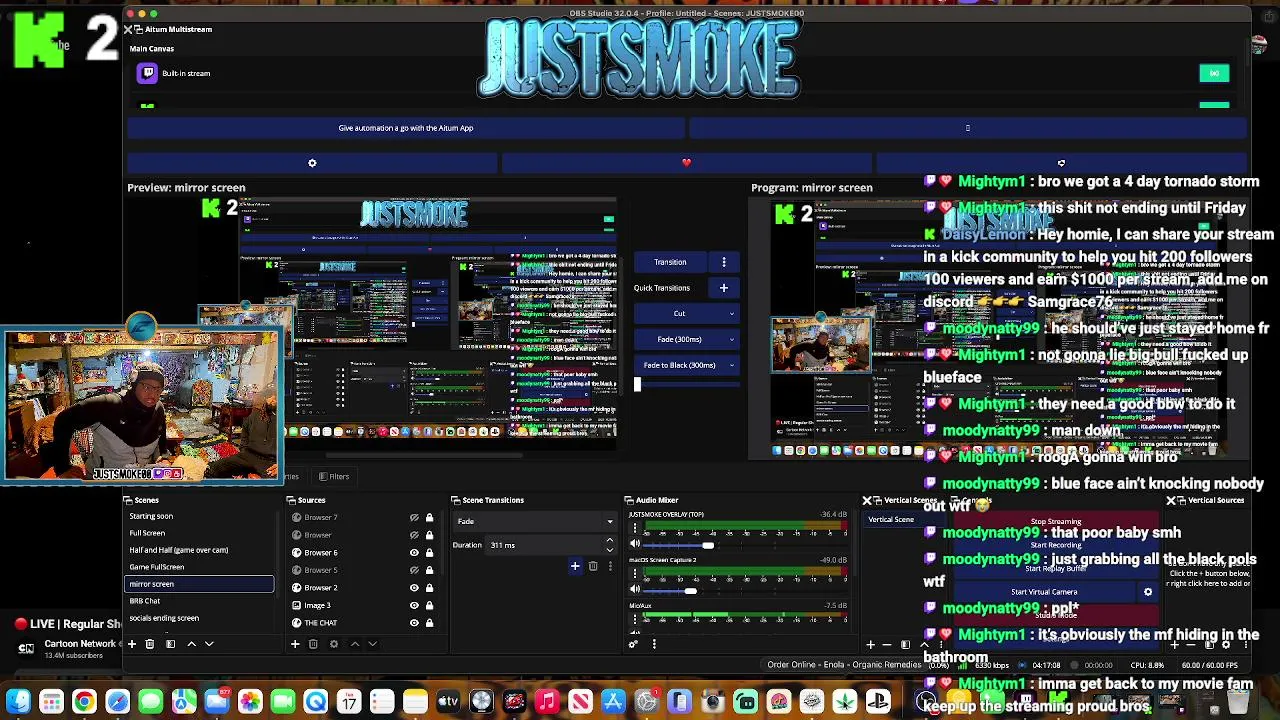Open the Fade transition type dropdown
1280x720 pixels.
[x=534, y=521]
